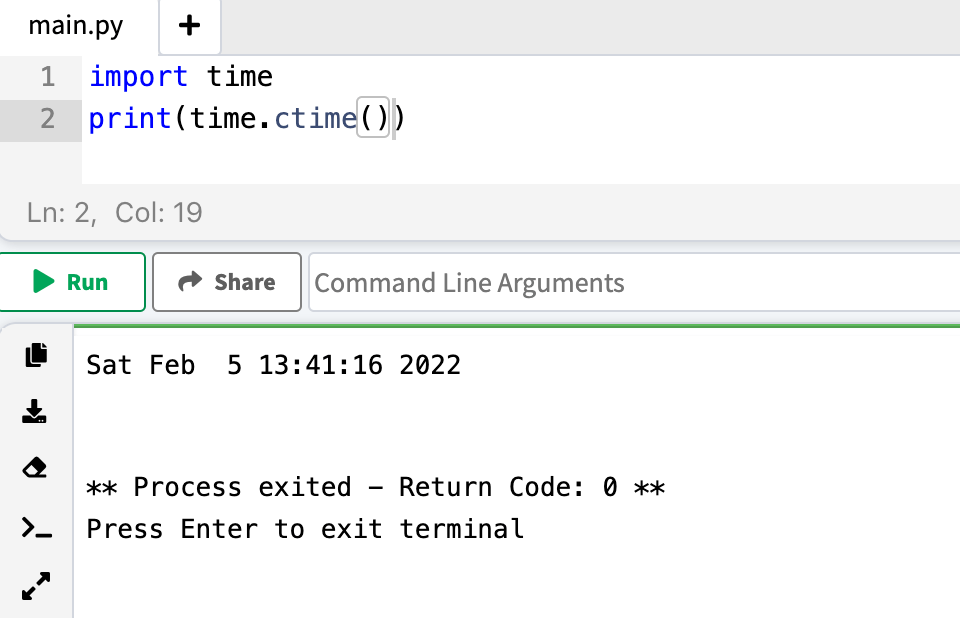Copy the terminal output

pos(36,355)
